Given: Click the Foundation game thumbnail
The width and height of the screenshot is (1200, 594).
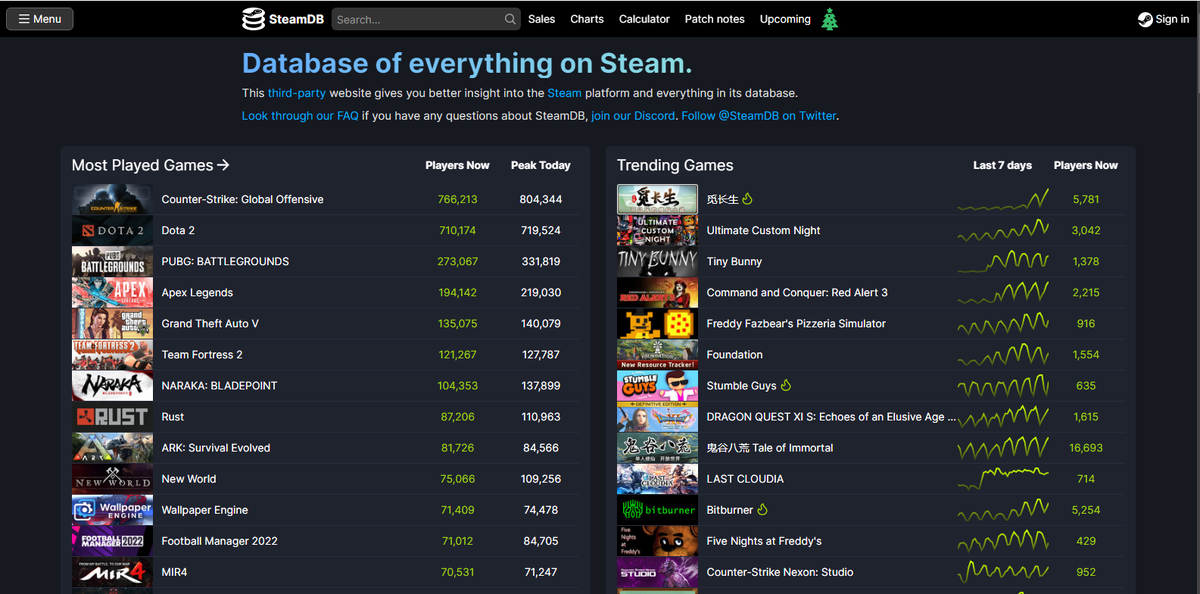Looking at the screenshot, I should pos(657,354).
